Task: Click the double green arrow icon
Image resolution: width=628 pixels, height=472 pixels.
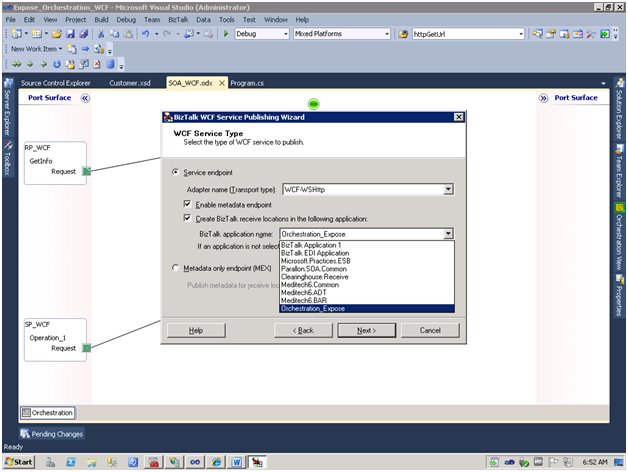Action: point(16,64)
